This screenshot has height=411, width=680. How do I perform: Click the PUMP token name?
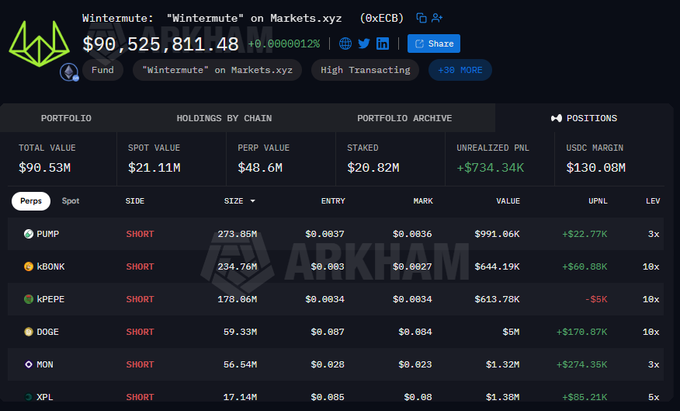coord(48,234)
